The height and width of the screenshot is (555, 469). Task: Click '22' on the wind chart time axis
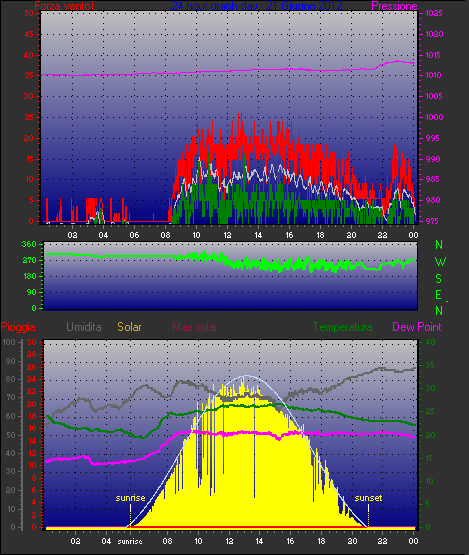[x=382, y=235]
